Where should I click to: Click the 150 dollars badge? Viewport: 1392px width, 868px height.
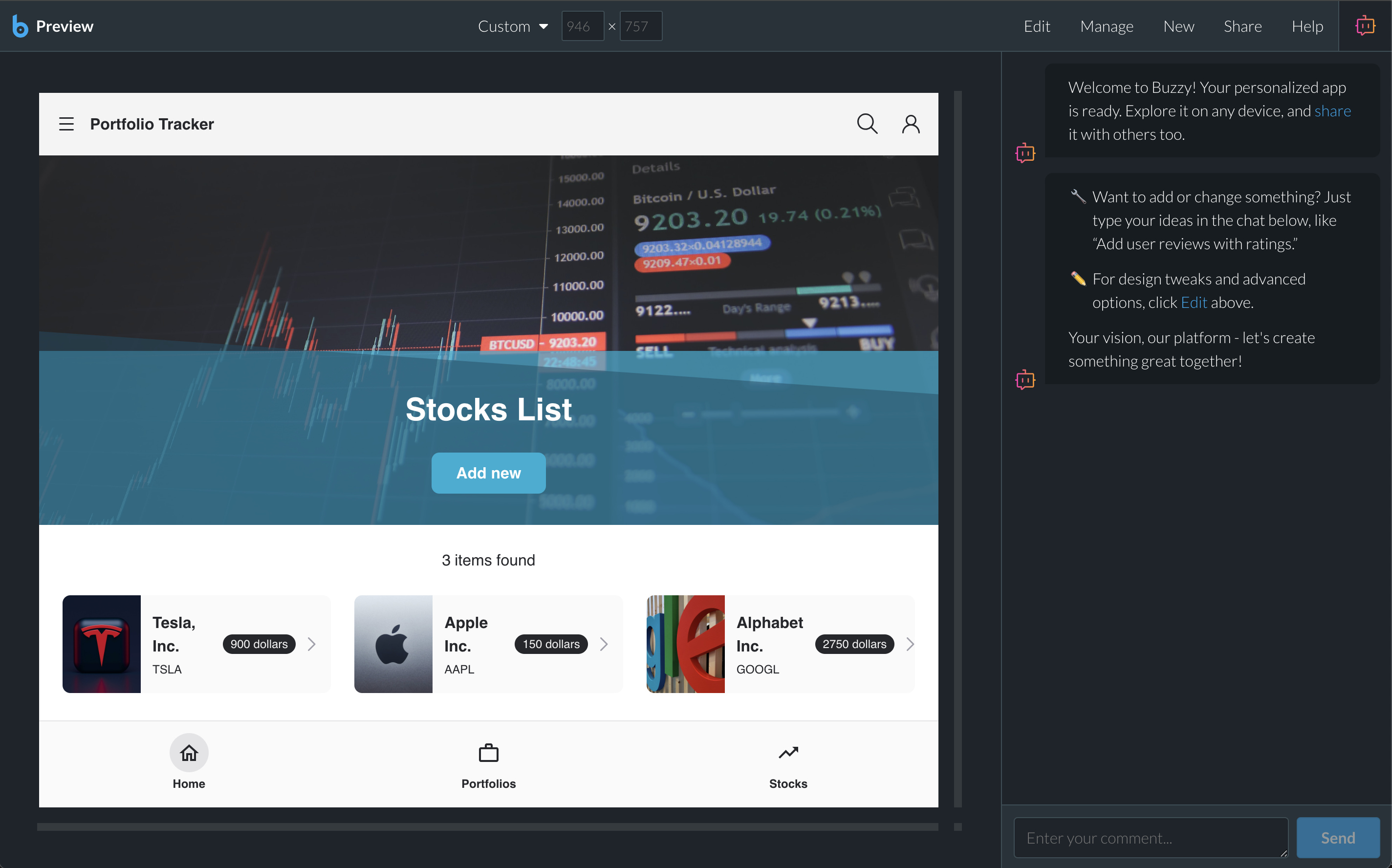tap(551, 644)
